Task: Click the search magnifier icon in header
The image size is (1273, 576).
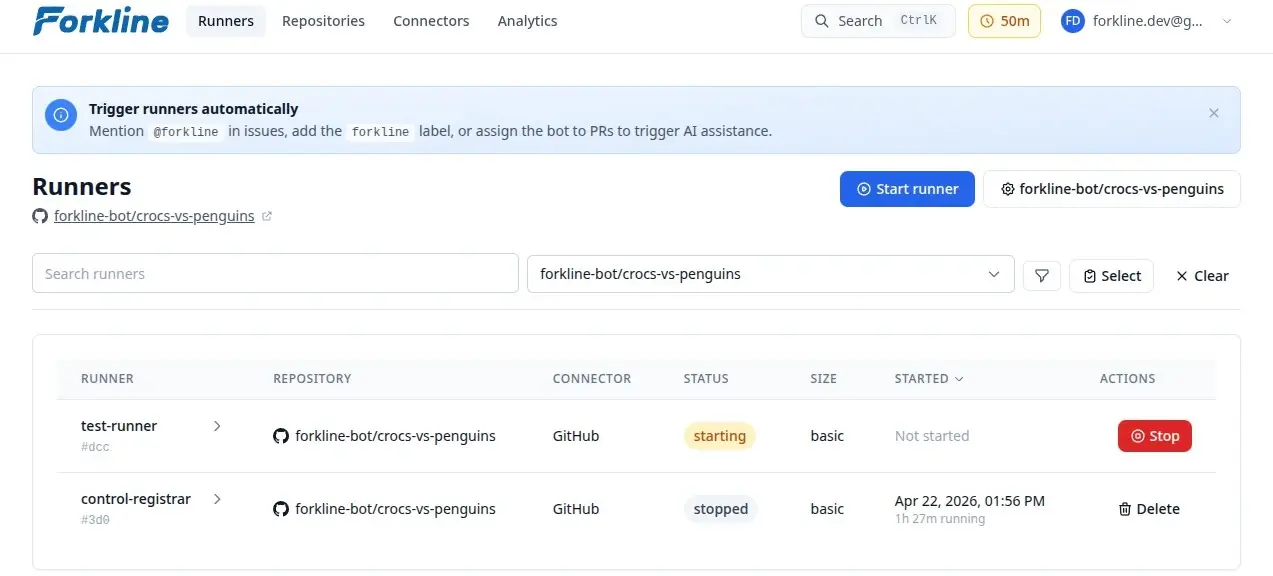Action: point(822,21)
